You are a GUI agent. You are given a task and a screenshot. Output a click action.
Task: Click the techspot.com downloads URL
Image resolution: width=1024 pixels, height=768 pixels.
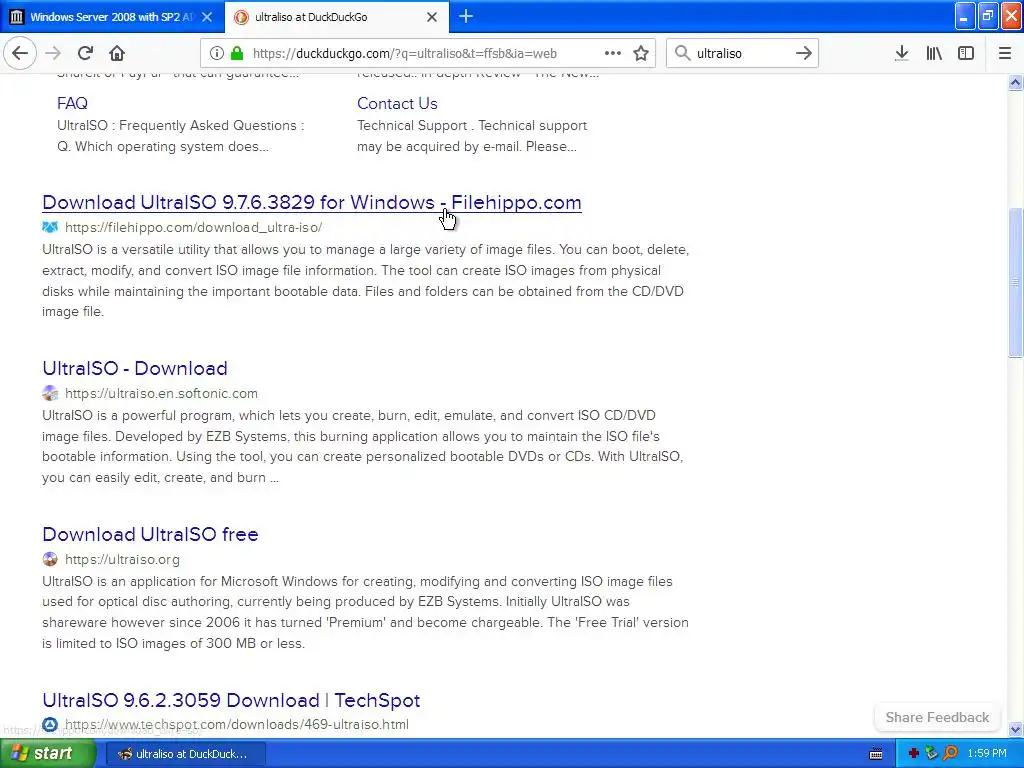tap(236, 724)
